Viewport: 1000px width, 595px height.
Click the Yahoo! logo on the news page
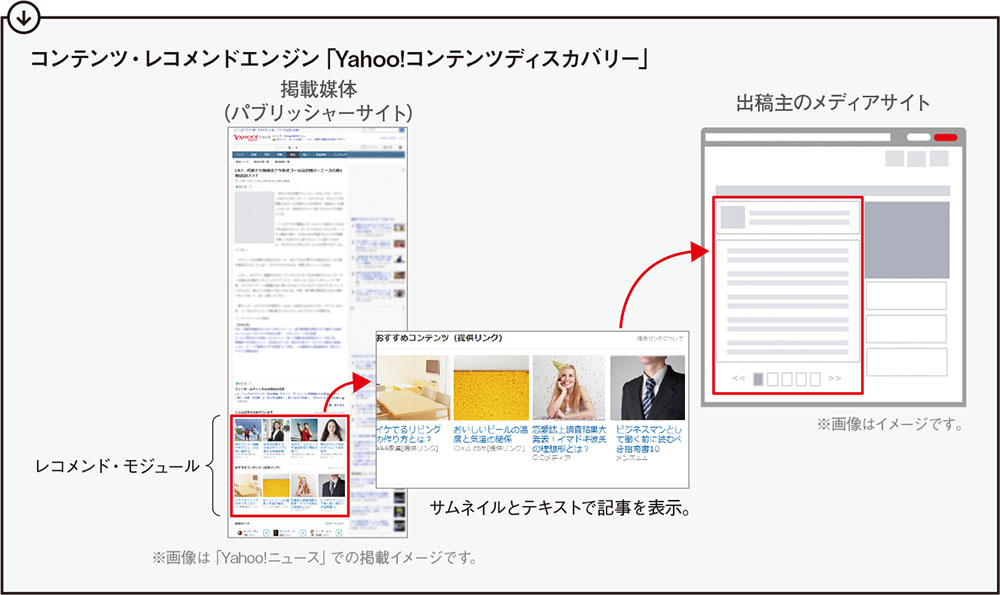click(245, 138)
